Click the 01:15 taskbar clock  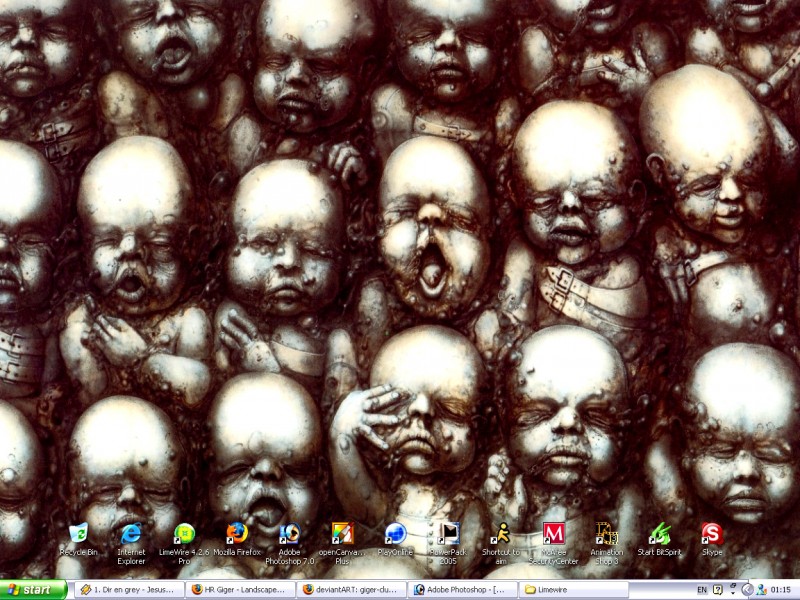click(781, 590)
